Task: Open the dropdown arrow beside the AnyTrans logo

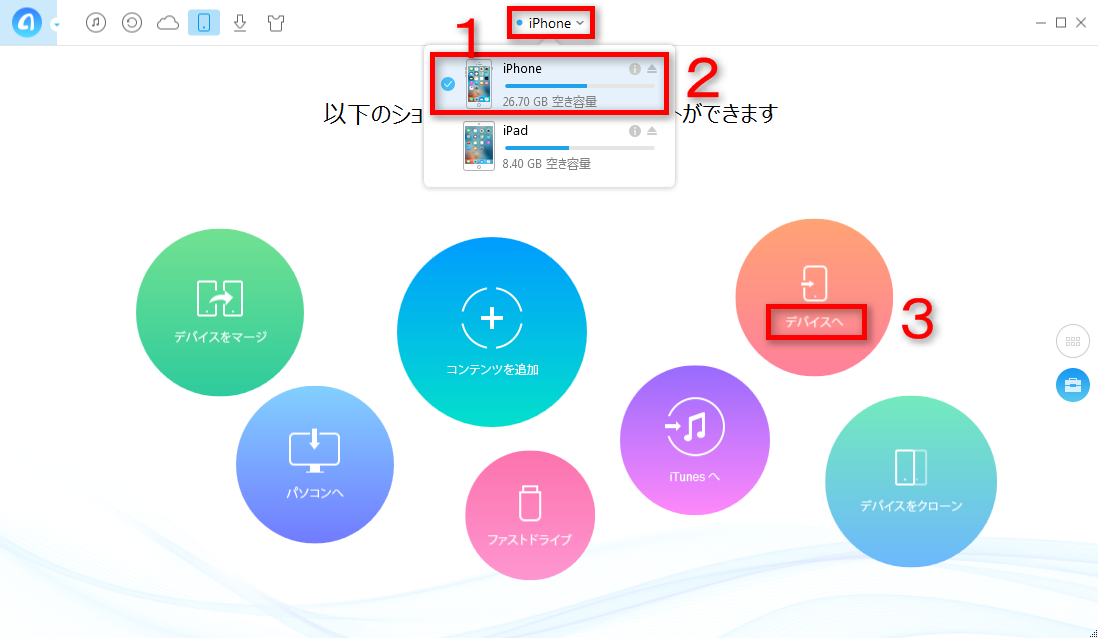Action: [x=57, y=25]
